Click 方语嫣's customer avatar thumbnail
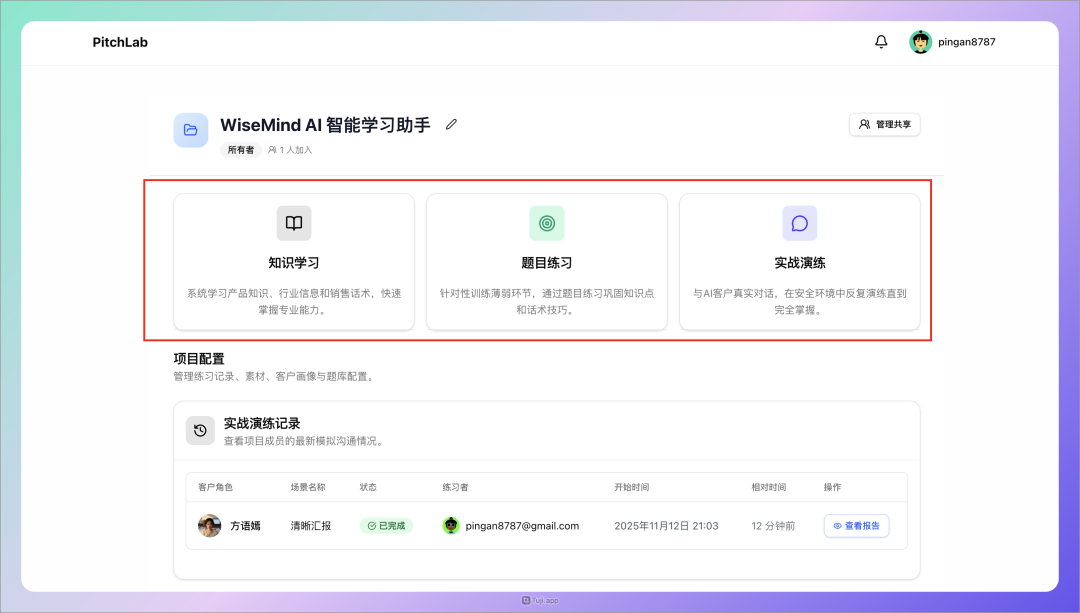The image size is (1080, 613). tap(209, 525)
